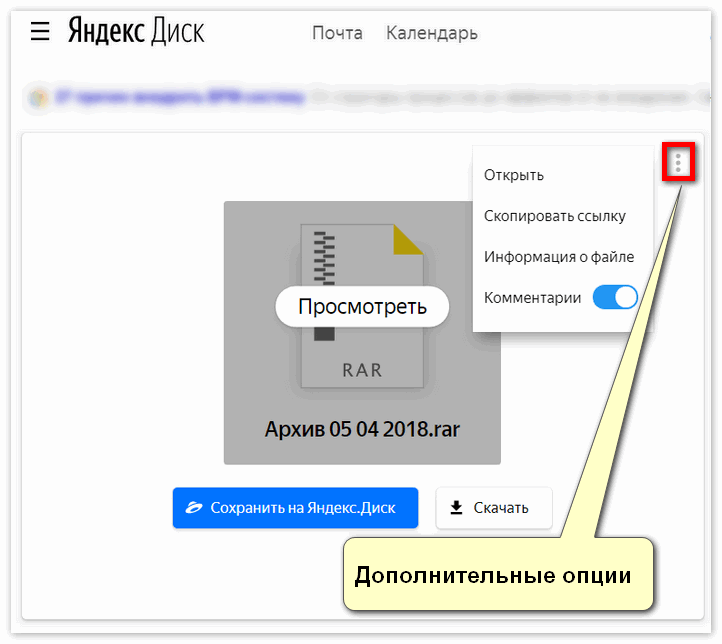Click Сохранить на Яндекс.Диск button

(x=295, y=508)
